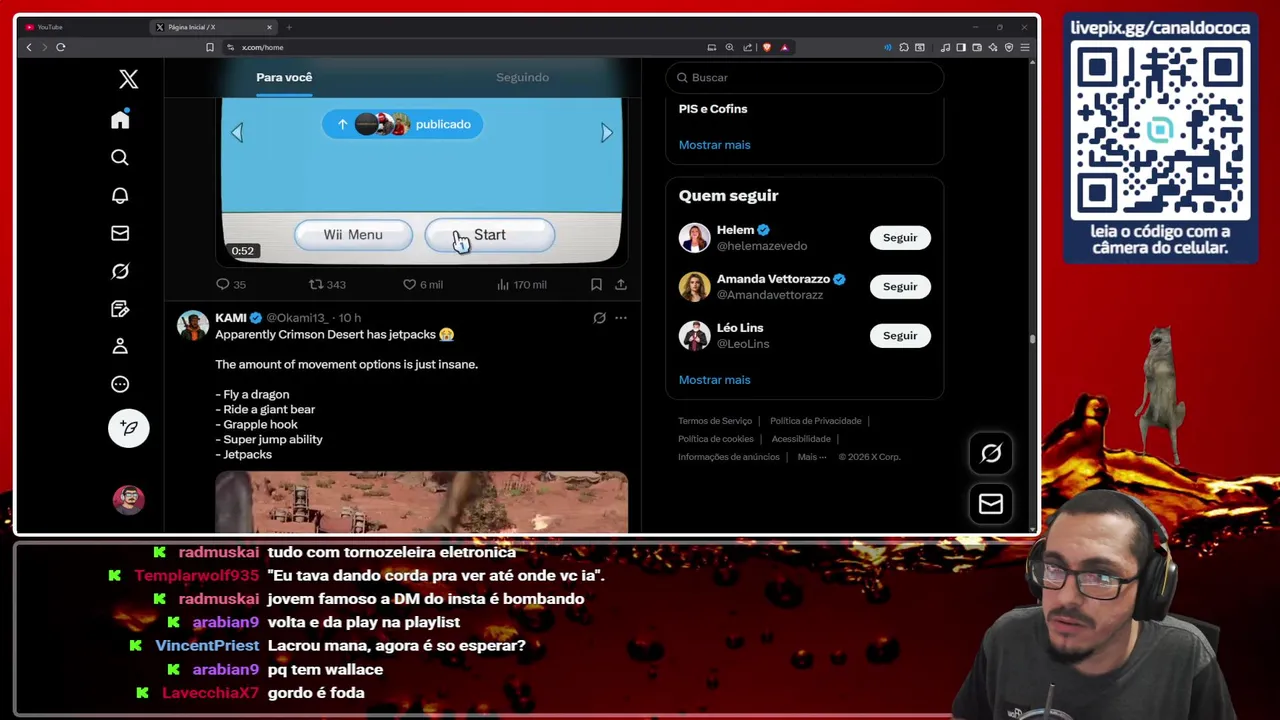This screenshot has width=1280, height=720.
Task: Open Profile person icon in sidebar
Action: 120,346
